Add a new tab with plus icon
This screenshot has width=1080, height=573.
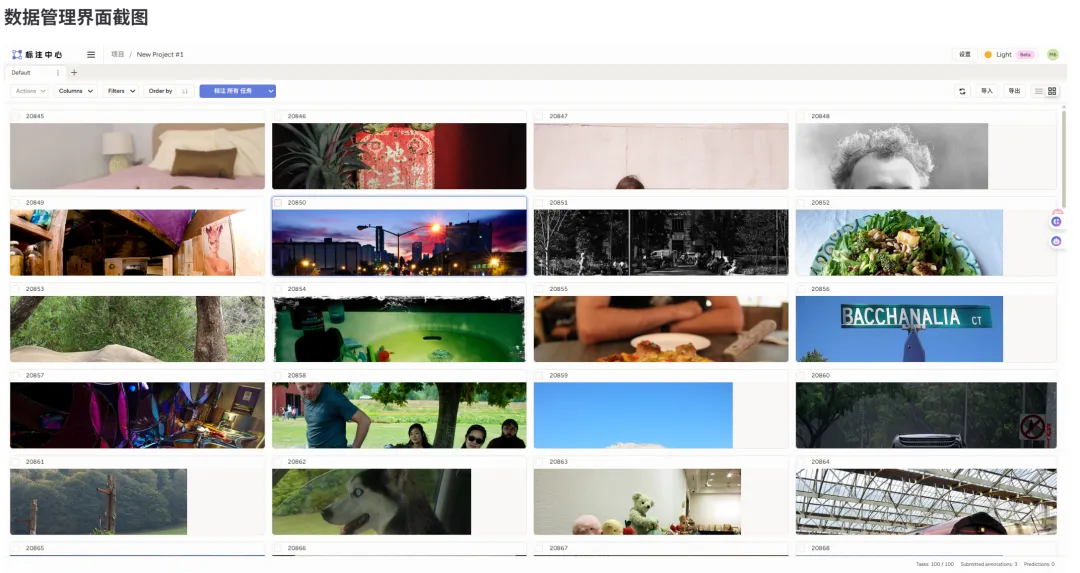74,72
